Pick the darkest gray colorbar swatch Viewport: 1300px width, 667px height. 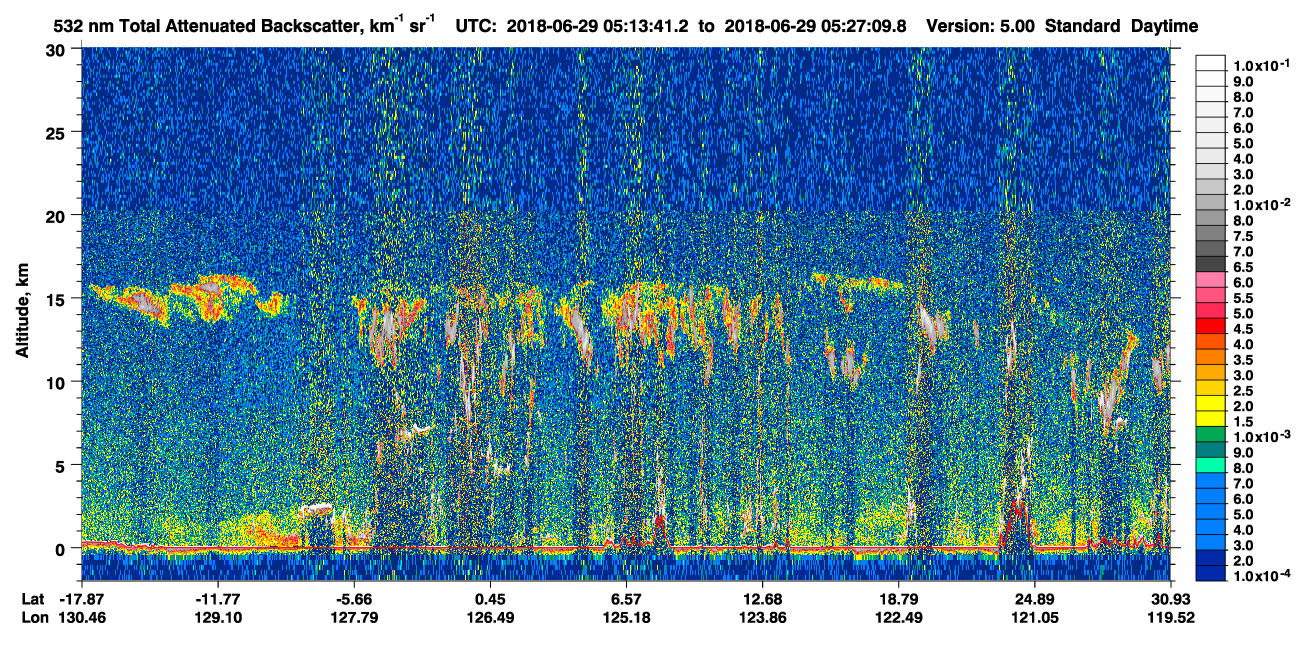pos(1211,263)
